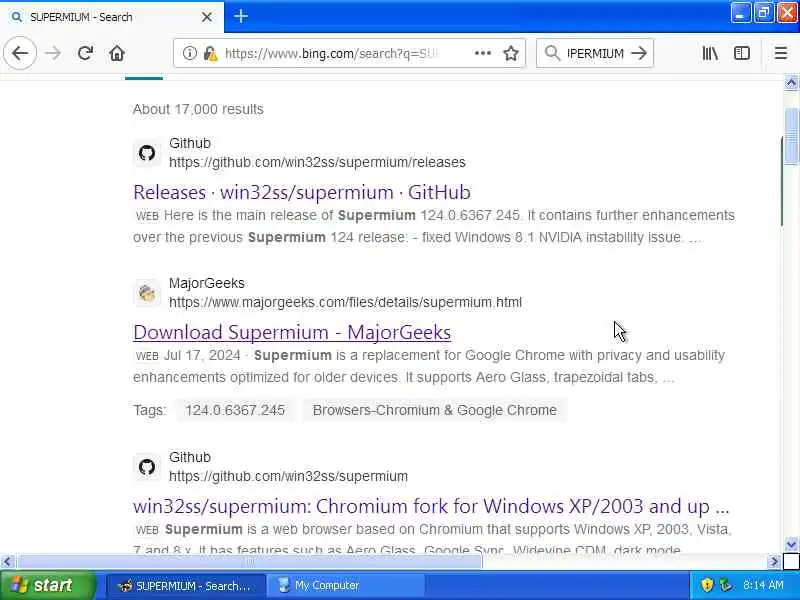Click the forward navigation arrow
800x600 pixels.
(53, 53)
